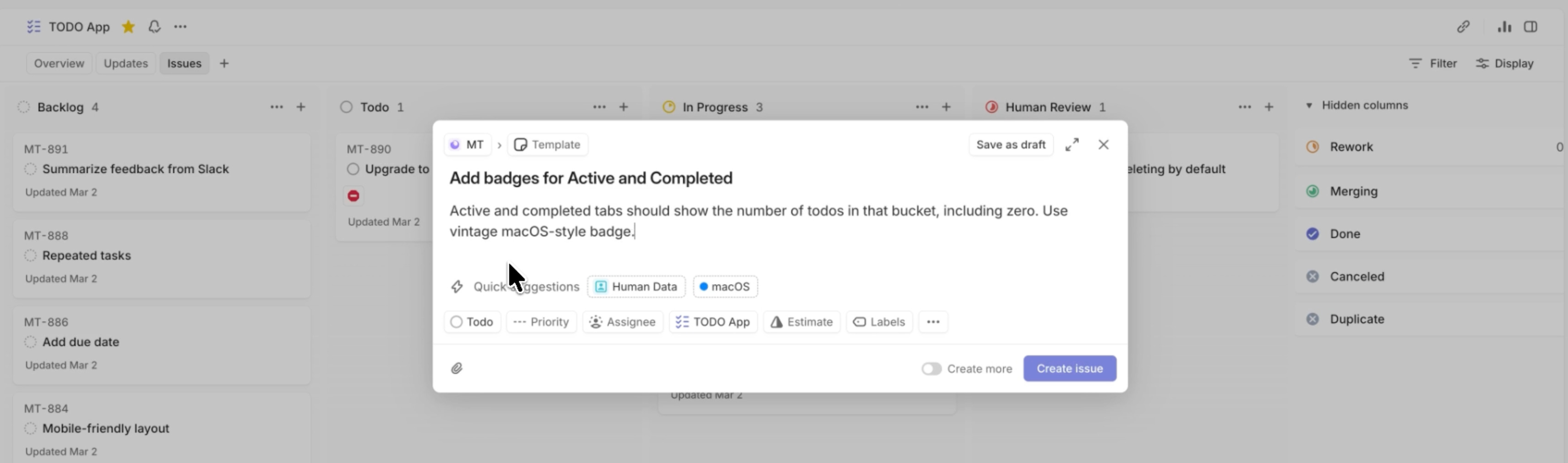Show the Done hidden column
The height and width of the screenshot is (463, 1568).
click(1431, 234)
